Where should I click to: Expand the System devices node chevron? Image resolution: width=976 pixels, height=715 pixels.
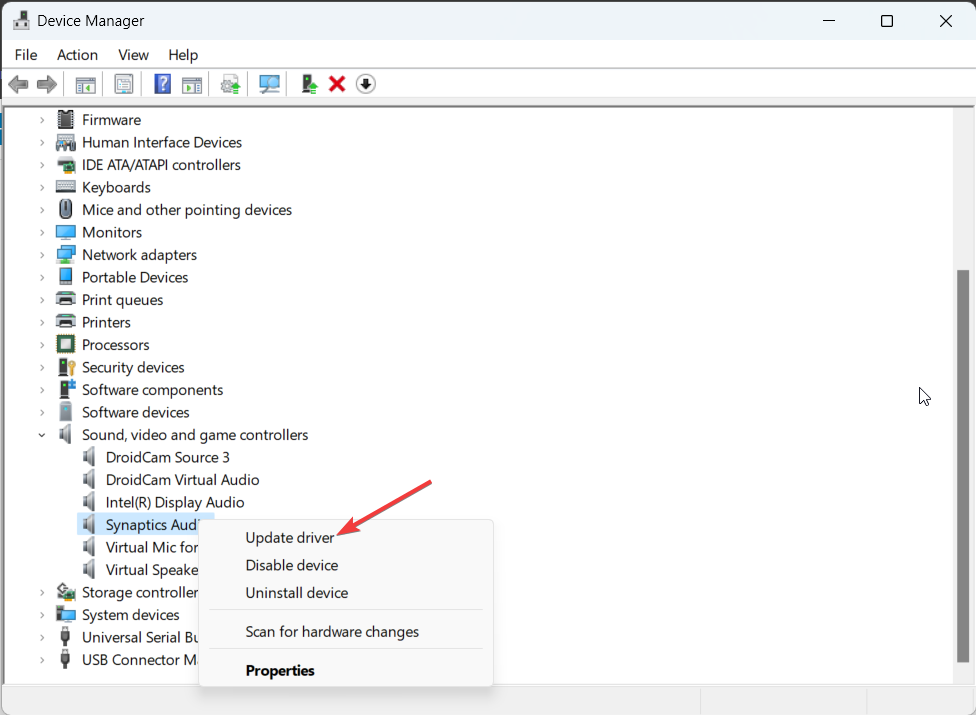[42, 615]
